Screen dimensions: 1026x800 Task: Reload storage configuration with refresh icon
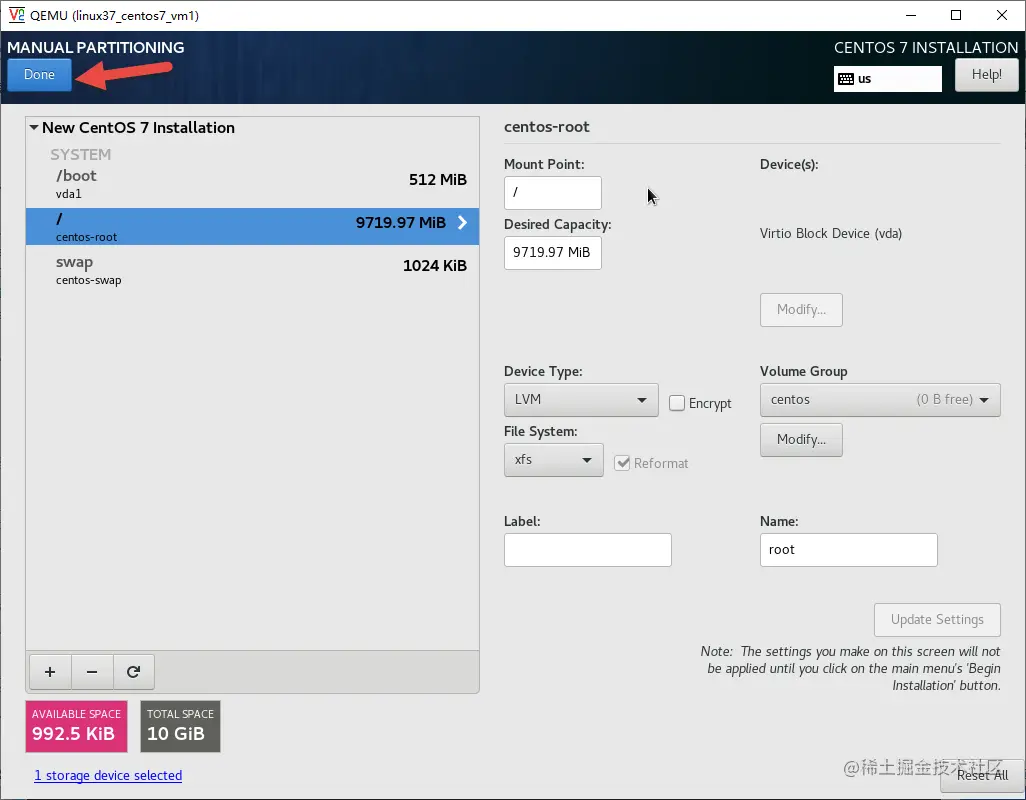[x=133, y=672]
